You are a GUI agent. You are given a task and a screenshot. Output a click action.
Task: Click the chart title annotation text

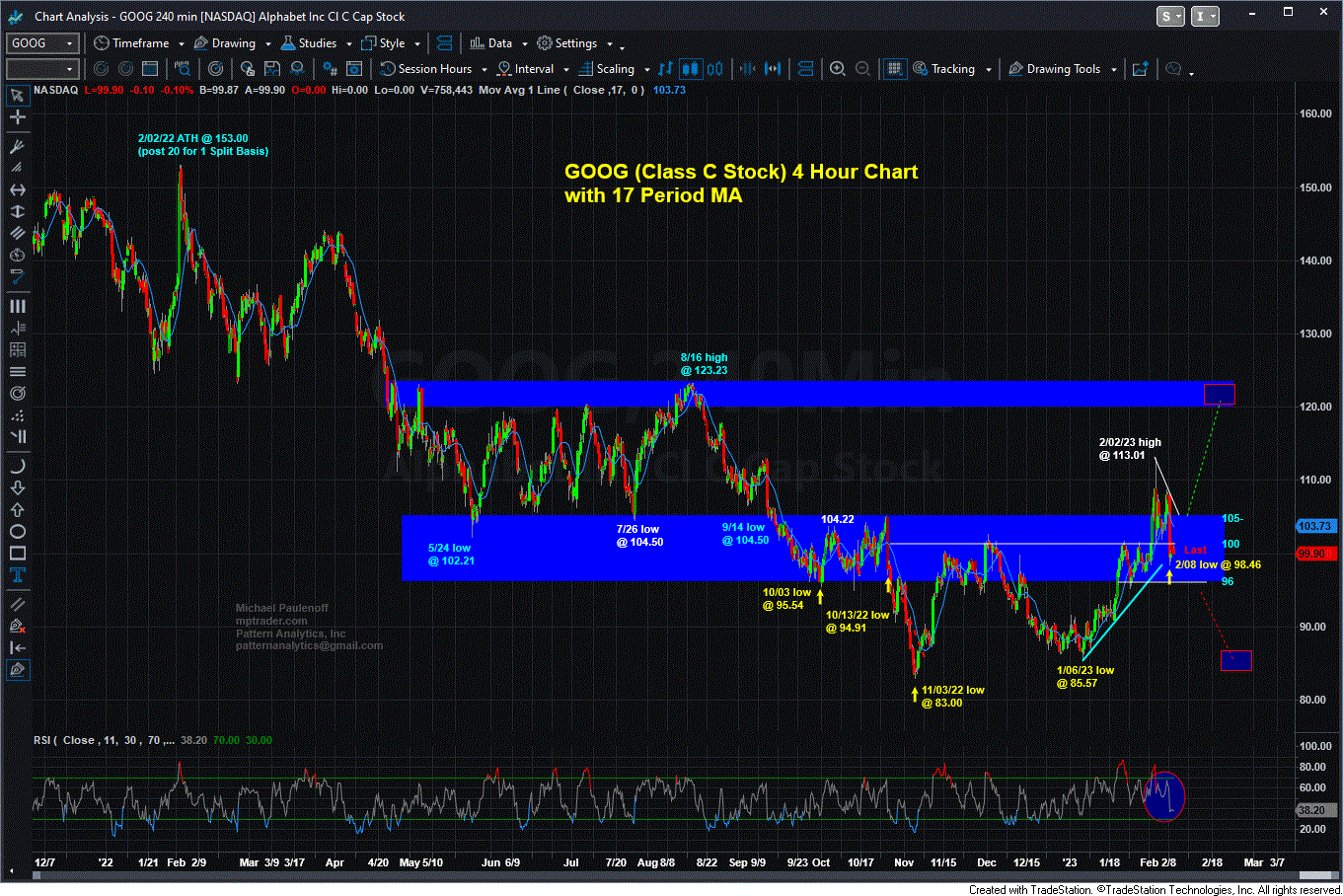741,184
